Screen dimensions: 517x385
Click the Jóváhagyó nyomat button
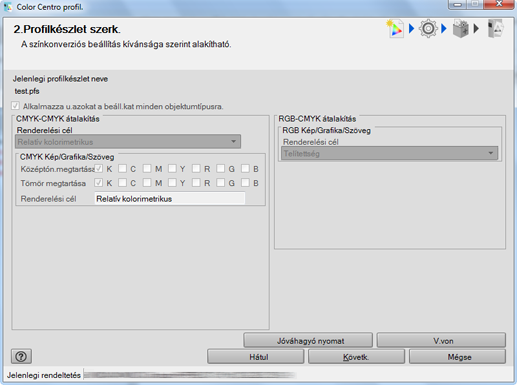pos(308,341)
